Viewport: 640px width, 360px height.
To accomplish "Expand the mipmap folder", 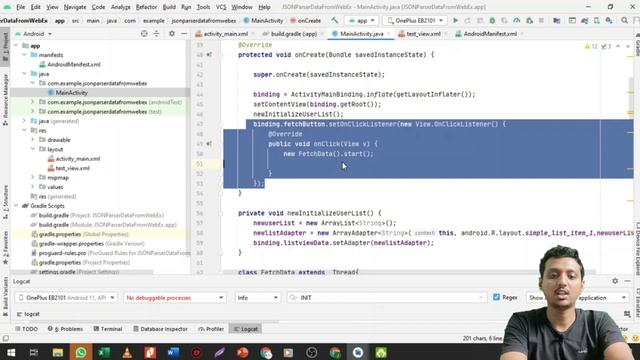I will pyautogui.click(x=33, y=177).
